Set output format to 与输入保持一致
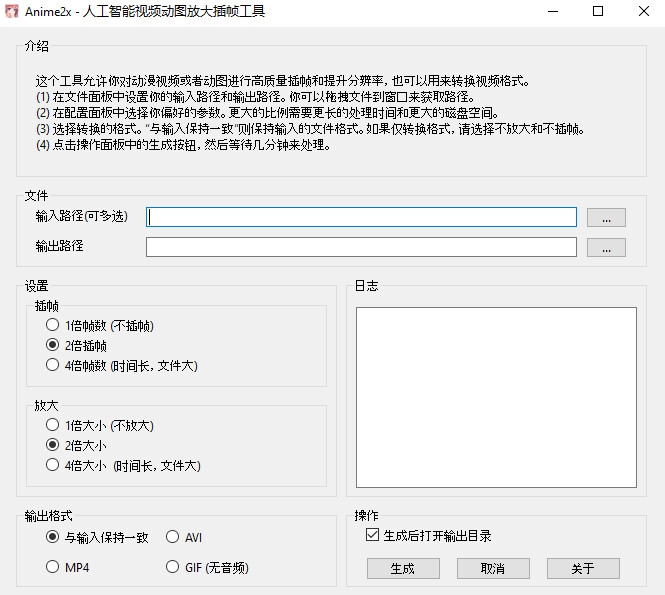 (x=53, y=537)
